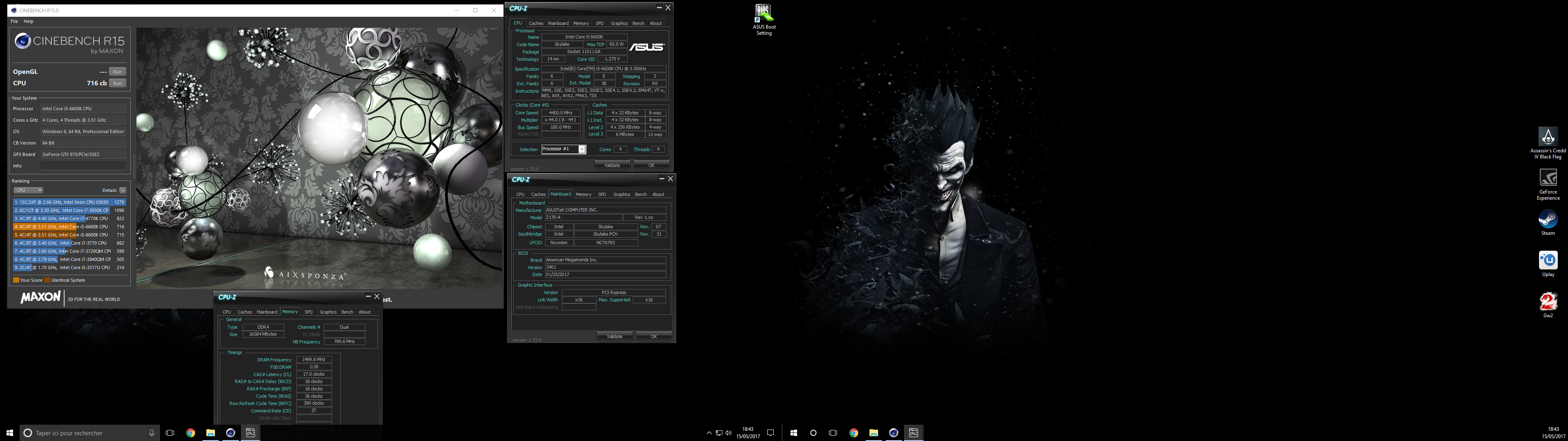
Task: Select ranking row Intel Core i5-3317U
Action: coord(69,267)
